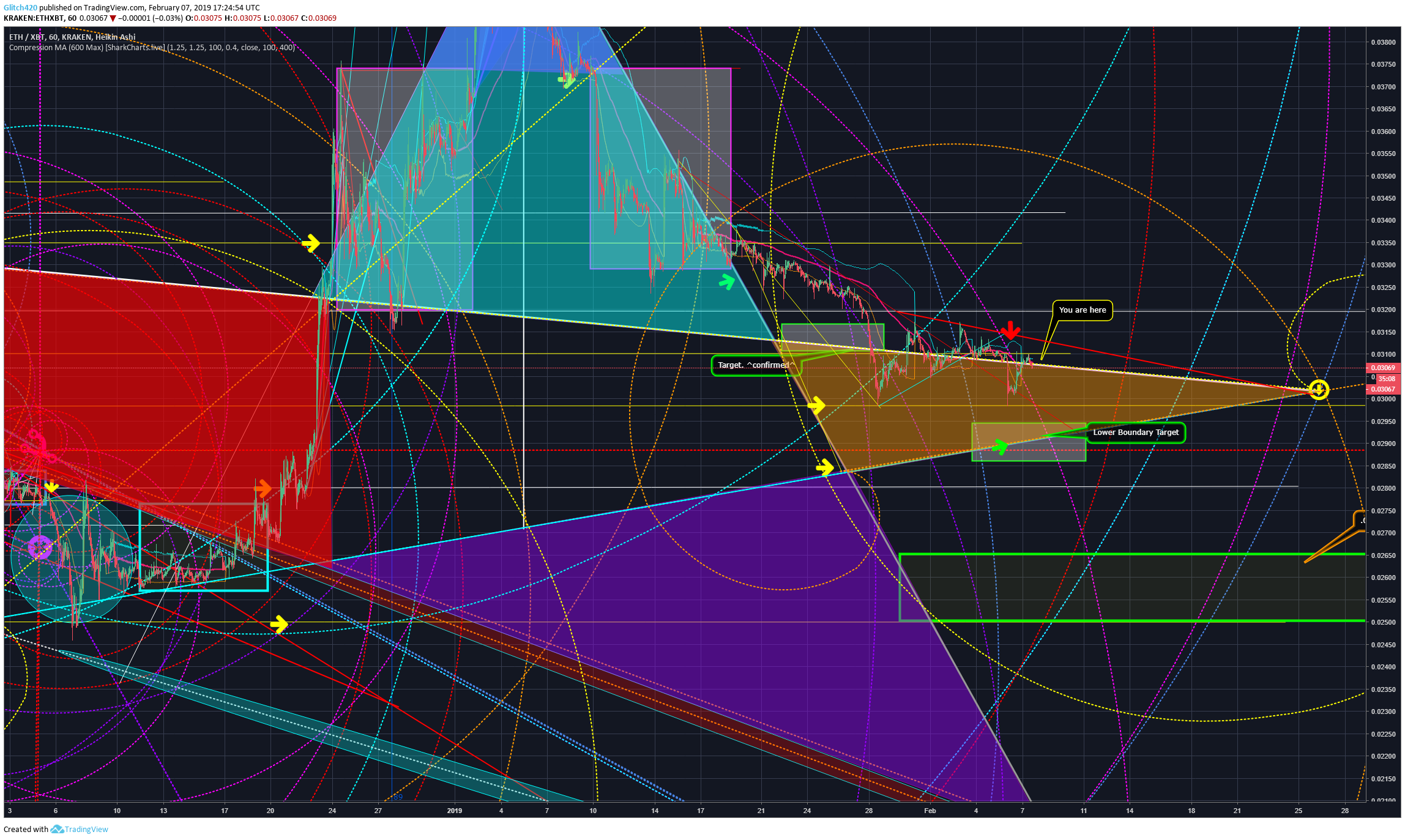Click the 'Created with' caption text

click(x=26, y=829)
